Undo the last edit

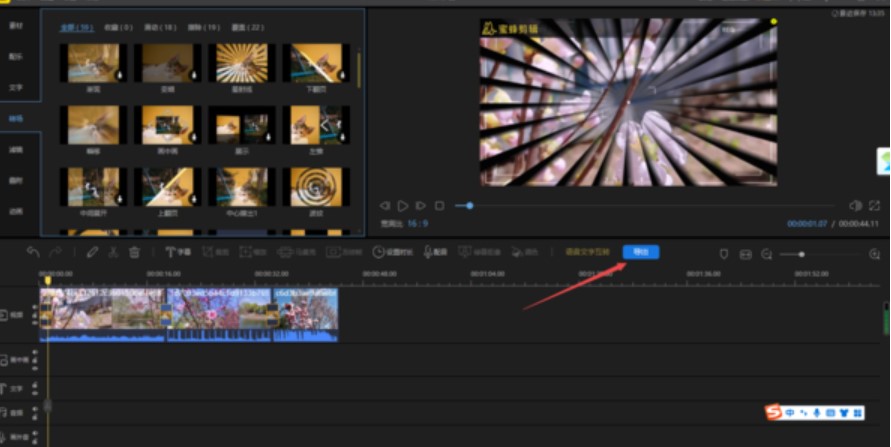coord(33,253)
